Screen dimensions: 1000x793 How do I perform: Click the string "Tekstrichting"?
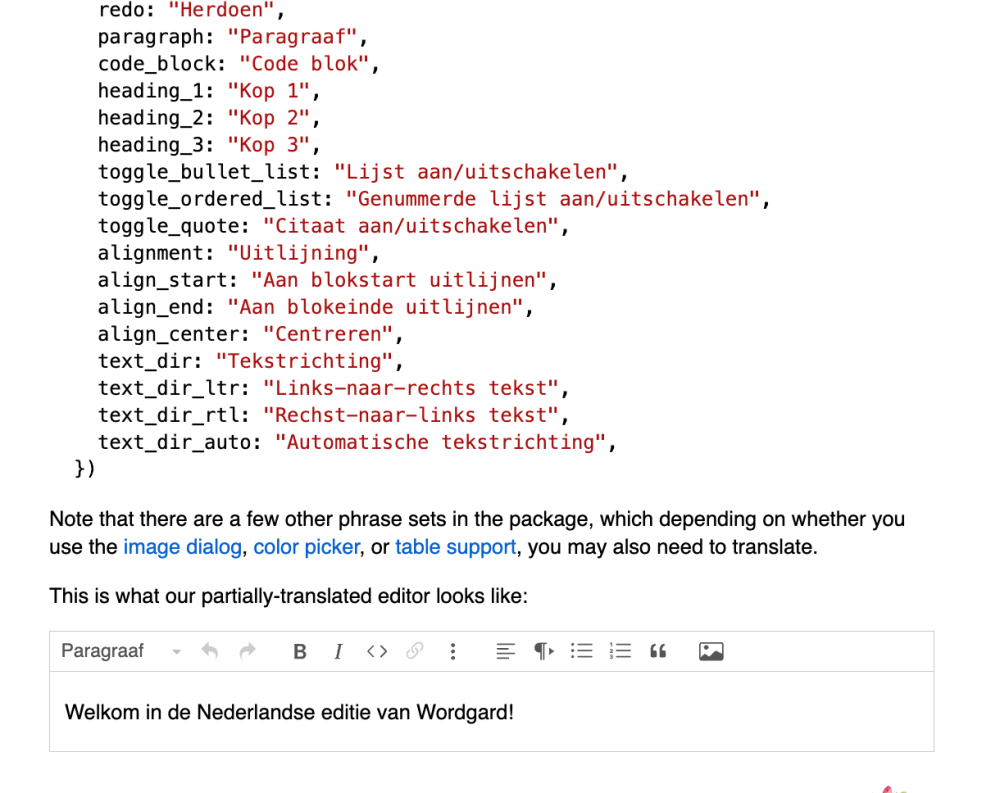tap(304, 361)
